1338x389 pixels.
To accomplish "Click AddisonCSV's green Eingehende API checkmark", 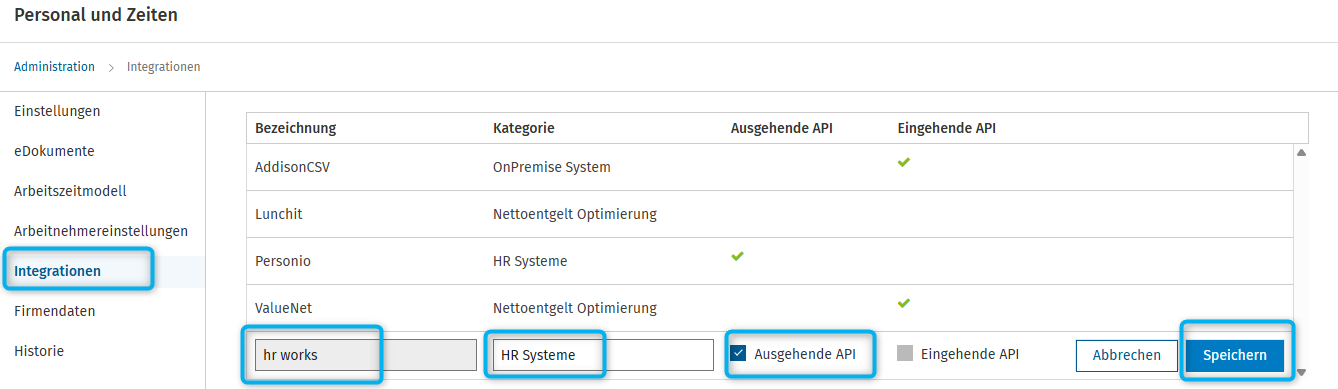I will [904, 162].
